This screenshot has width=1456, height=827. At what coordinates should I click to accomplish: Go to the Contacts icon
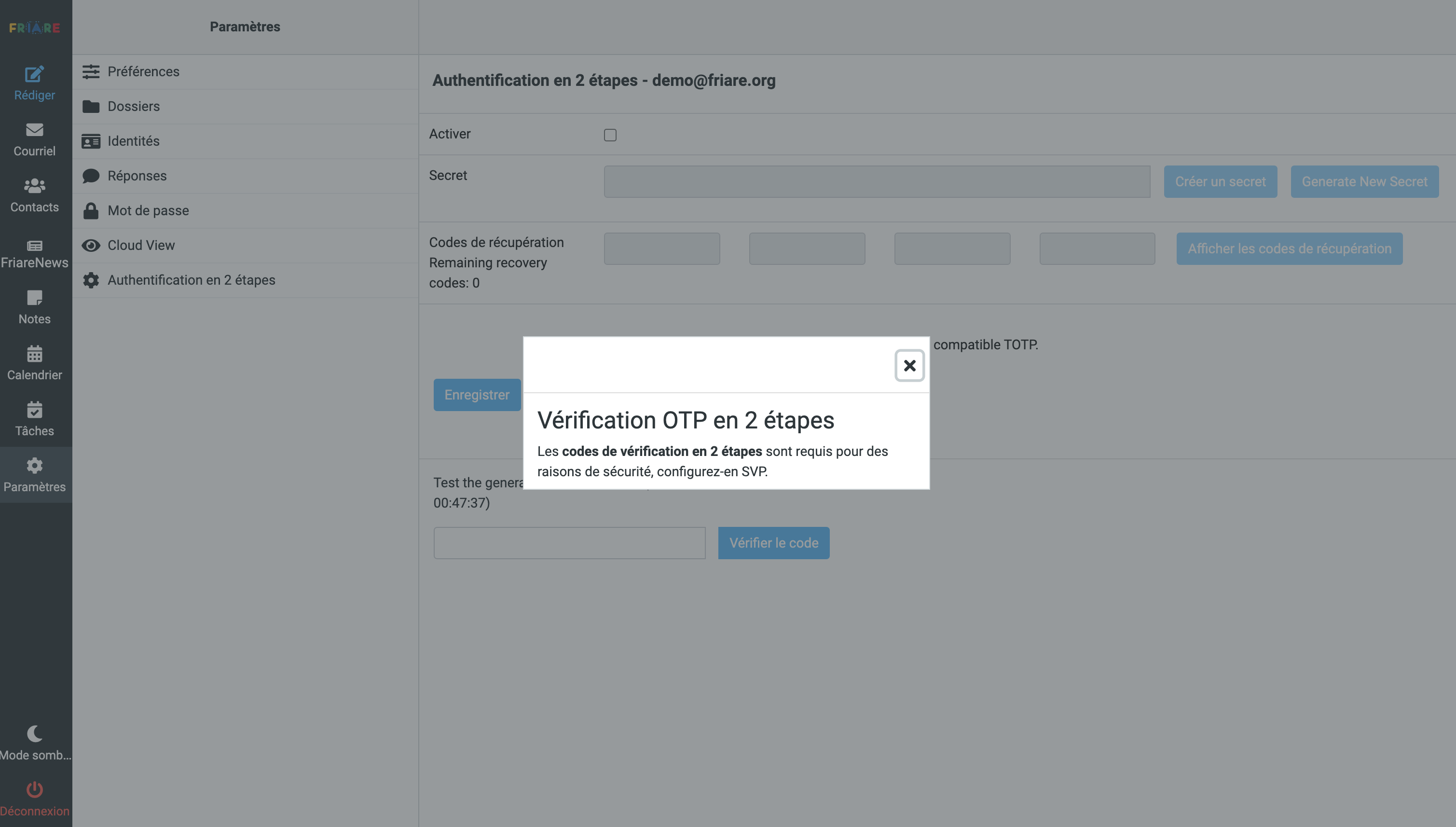point(34,186)
